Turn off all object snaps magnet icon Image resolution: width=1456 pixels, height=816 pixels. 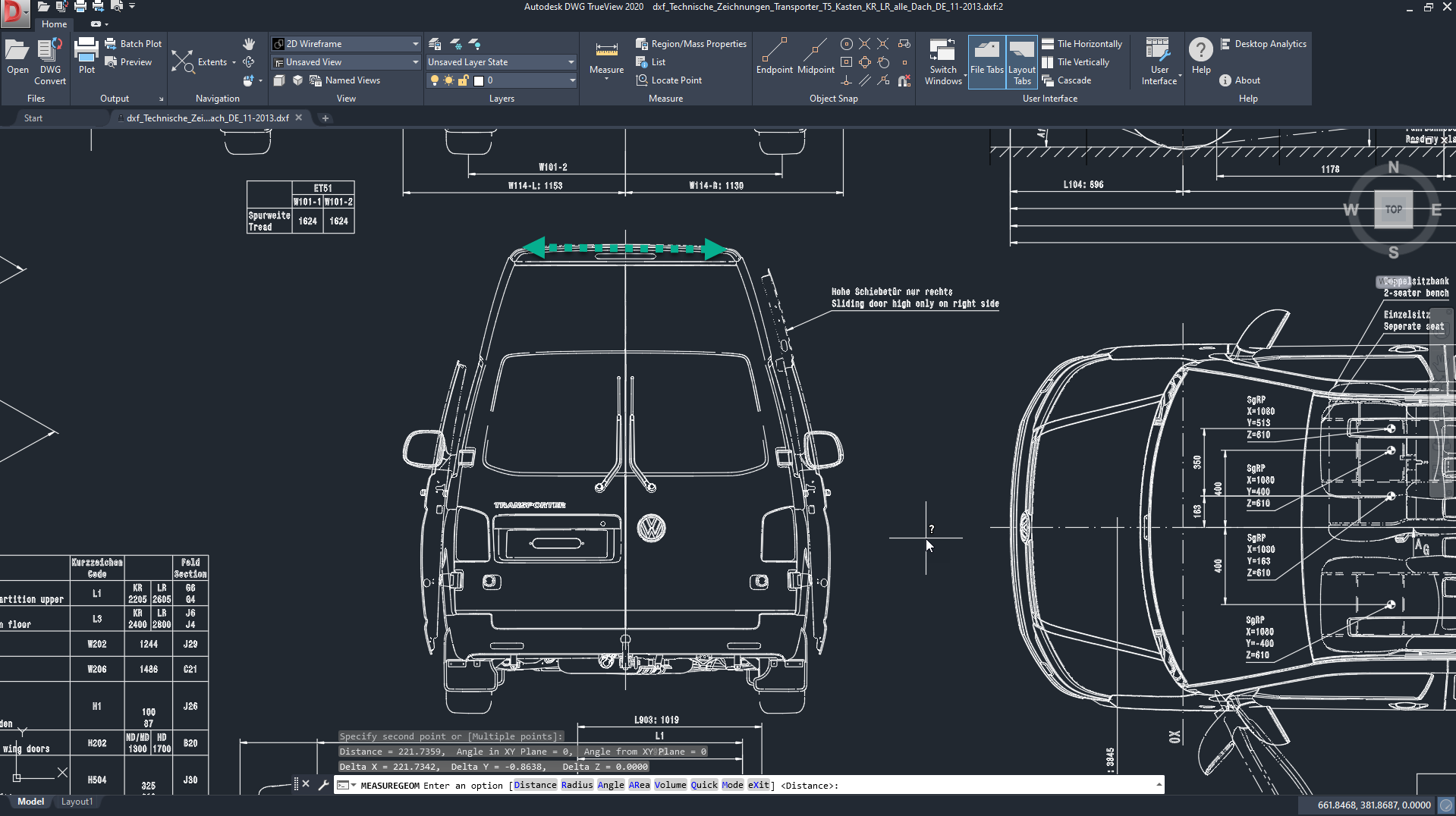tap(904, 80)
